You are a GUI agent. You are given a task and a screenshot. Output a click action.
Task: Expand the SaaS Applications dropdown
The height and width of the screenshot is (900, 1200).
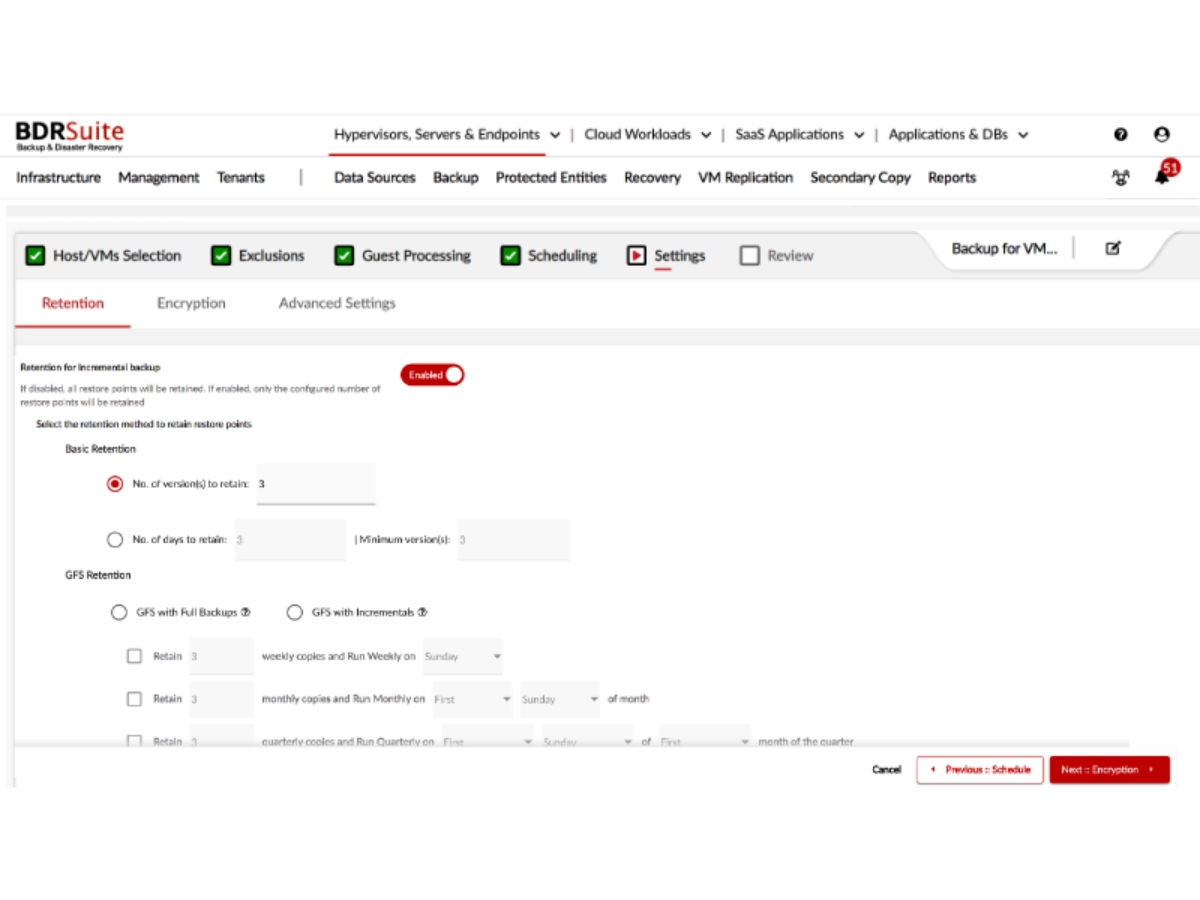point(800,134)
